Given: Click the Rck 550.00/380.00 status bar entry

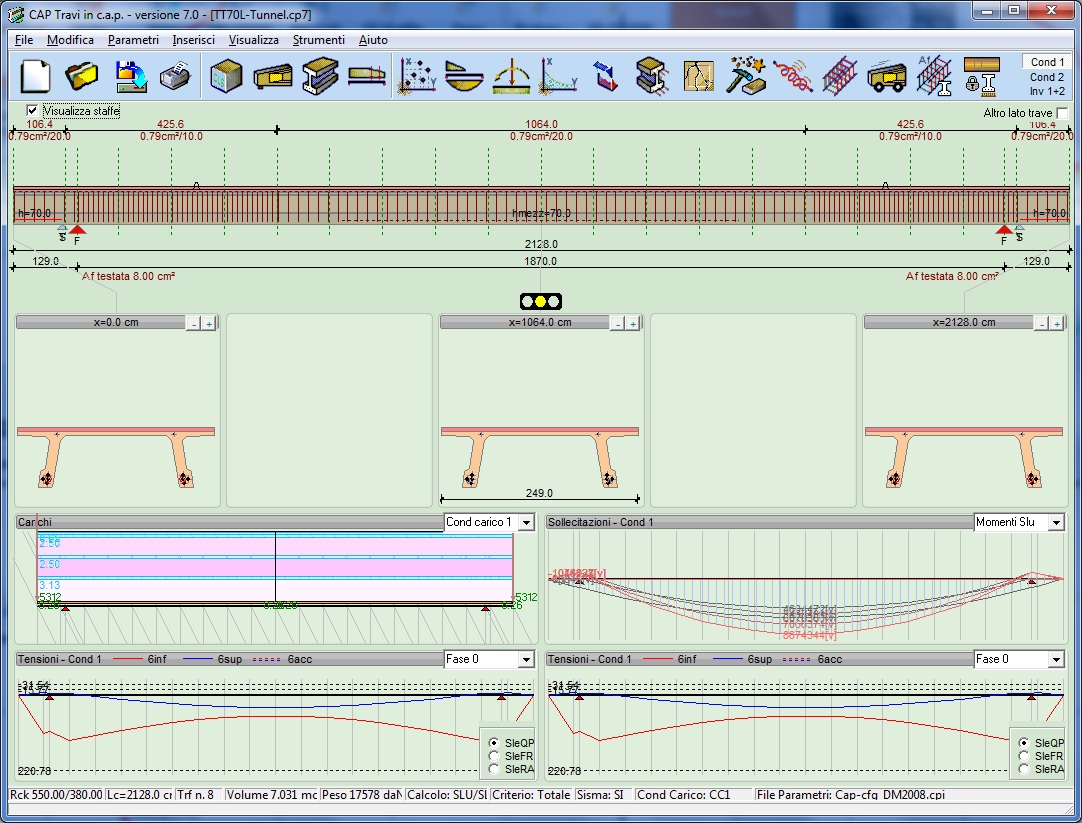Looking at the screenshot, I should click(56, 795).
